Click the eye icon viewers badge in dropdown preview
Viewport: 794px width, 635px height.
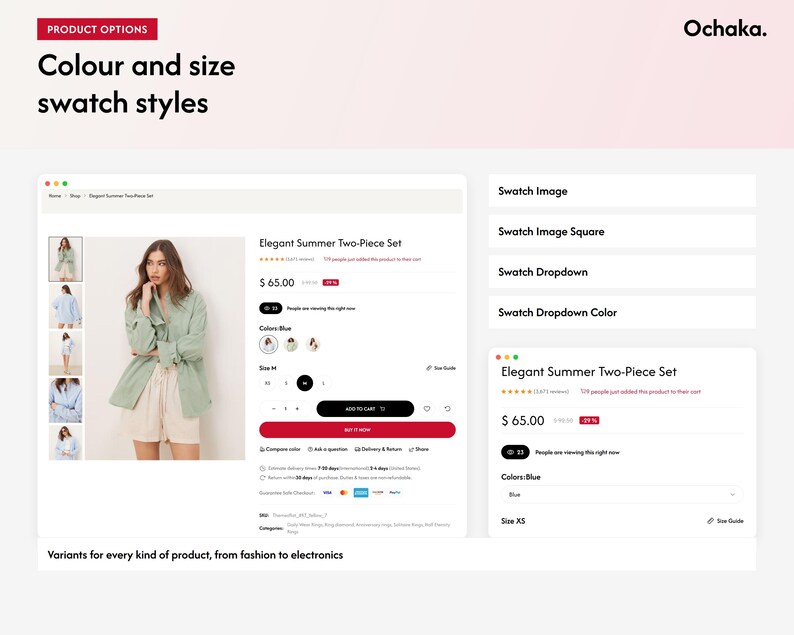(x=515, y=452)
